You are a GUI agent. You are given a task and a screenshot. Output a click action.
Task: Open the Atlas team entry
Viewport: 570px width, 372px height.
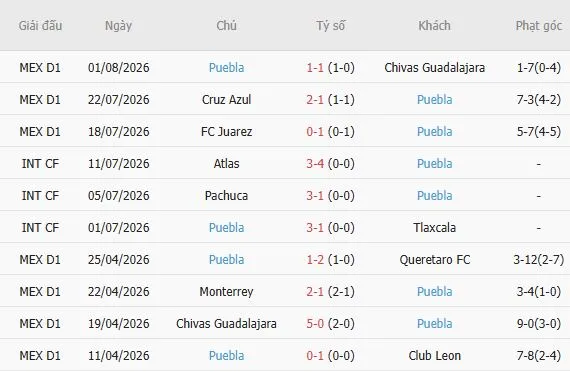pyautogui.click(x=226, y=164)
